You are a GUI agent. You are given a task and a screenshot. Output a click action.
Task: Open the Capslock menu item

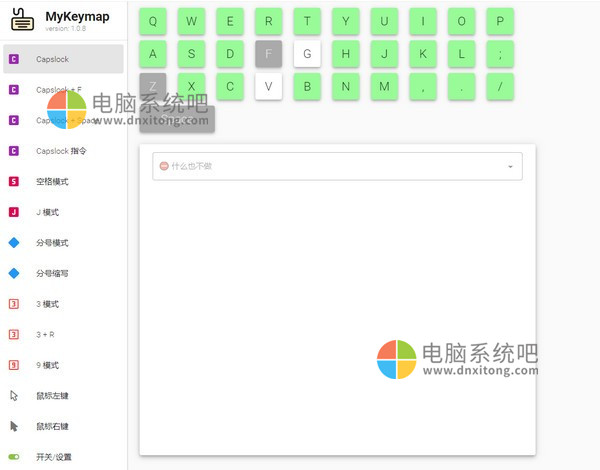coord(63,59)
